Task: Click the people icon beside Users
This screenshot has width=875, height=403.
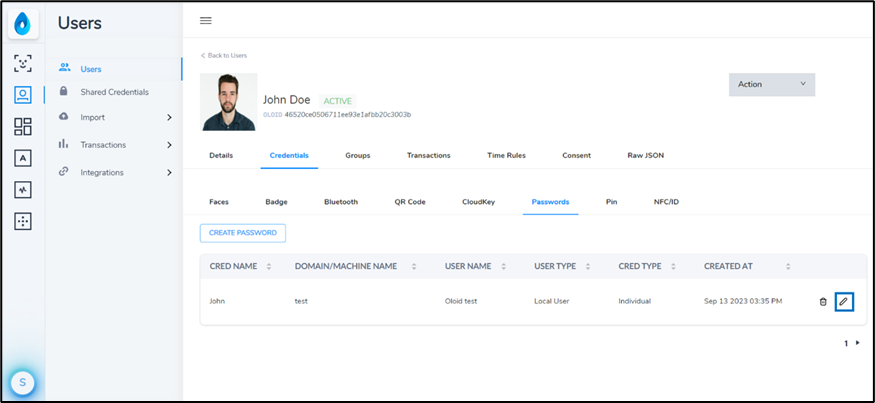Action: (x=65, y=68)
